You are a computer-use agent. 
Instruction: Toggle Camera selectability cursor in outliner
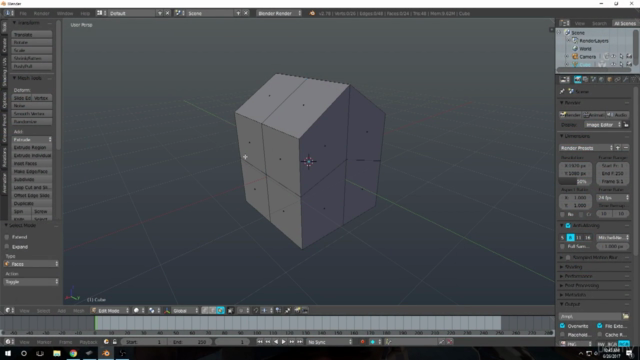pos(621,57)
